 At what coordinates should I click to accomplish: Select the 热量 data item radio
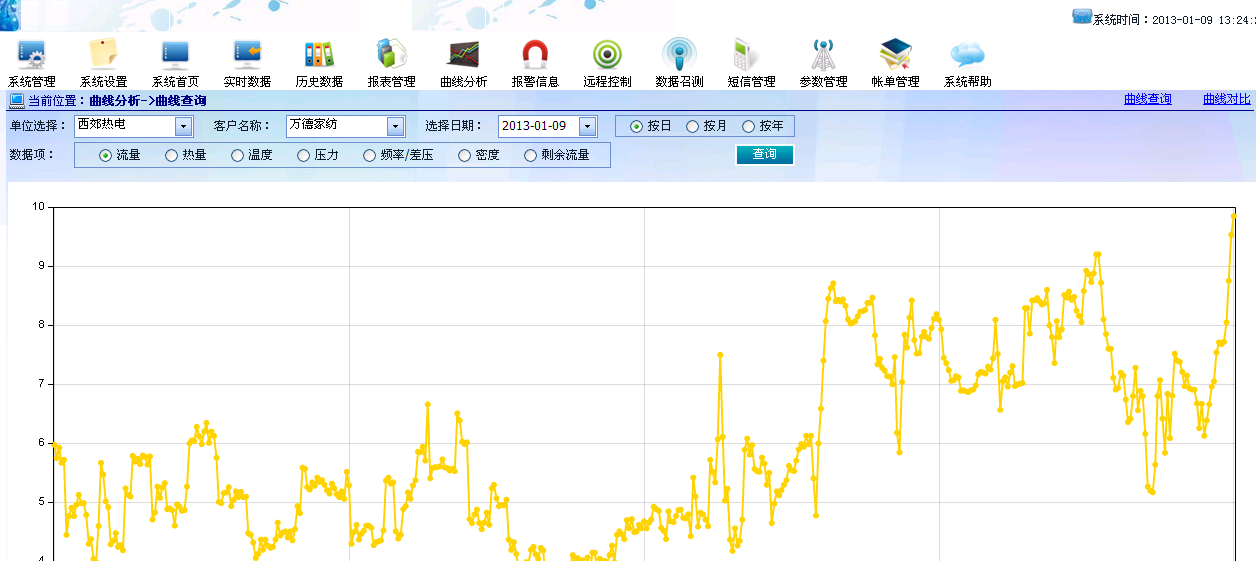[x=172, y=156]
